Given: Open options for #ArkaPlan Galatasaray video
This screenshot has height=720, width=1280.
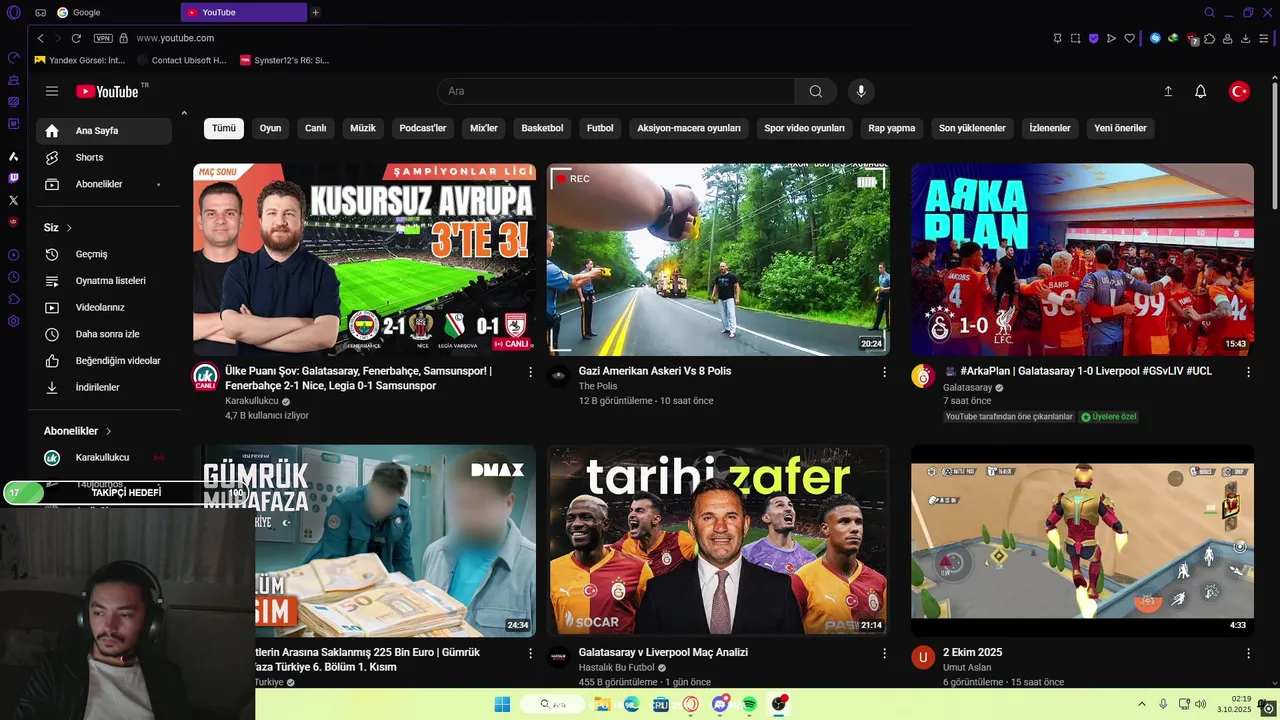Looking at the screenshot, I should (x=1248, y=372).
